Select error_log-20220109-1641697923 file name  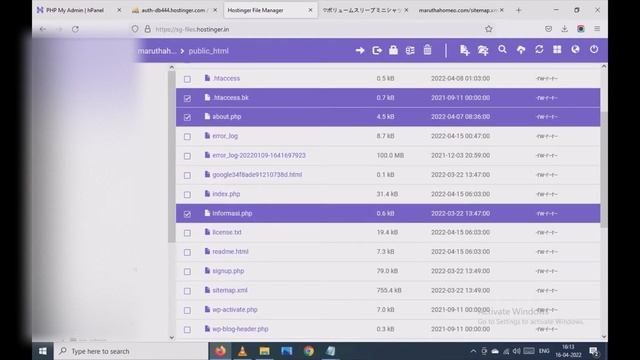click(x=259, y=155)
